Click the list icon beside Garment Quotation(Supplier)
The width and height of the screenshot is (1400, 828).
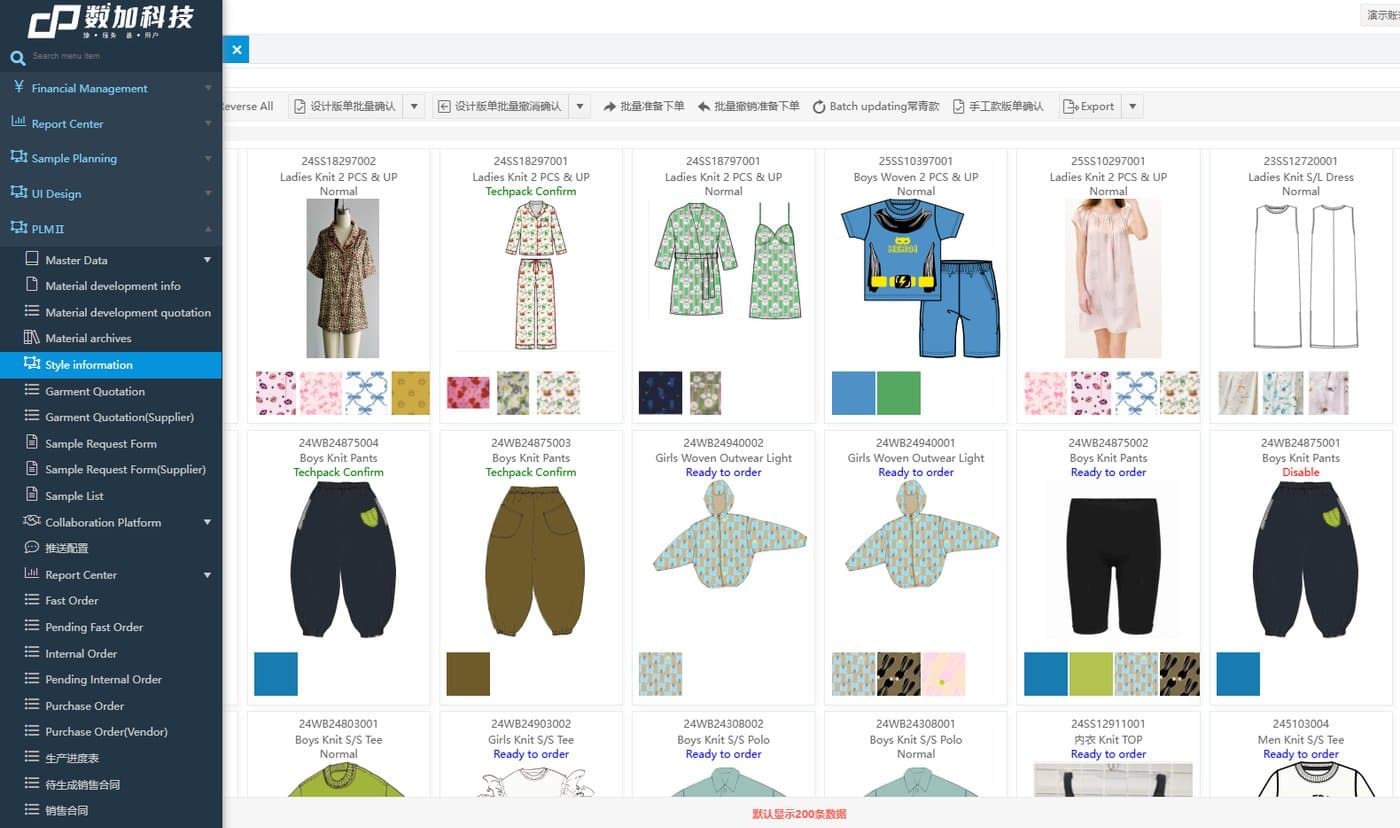tap(32, 417)
